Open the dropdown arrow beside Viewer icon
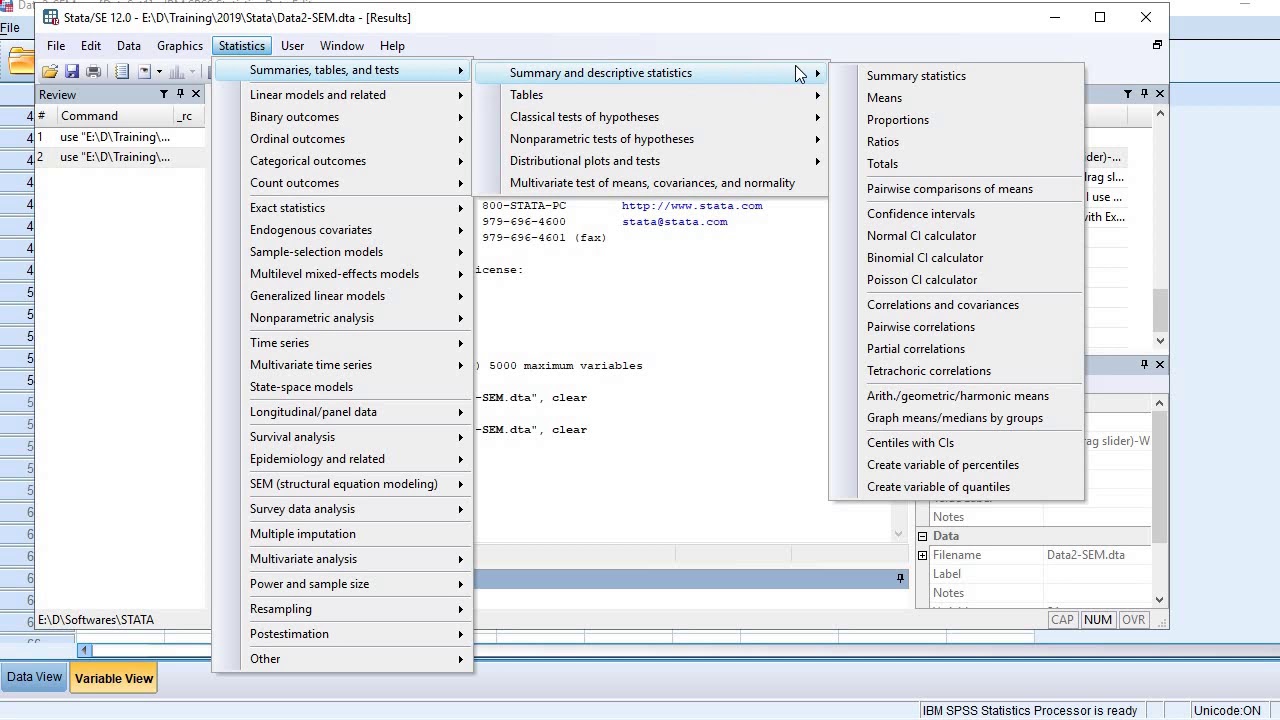The width and height of the screenshot is (1280, 720). [x=159, y=71]
